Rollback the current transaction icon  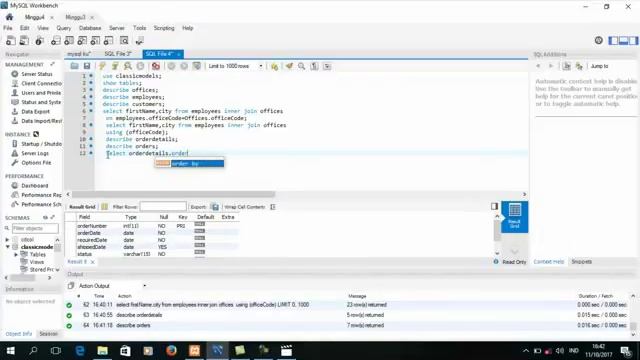pos(184,66)
